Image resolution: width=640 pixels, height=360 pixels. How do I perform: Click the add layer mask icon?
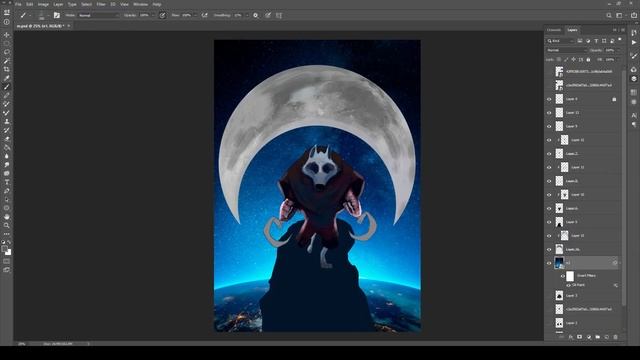click(x=580, y=337)
